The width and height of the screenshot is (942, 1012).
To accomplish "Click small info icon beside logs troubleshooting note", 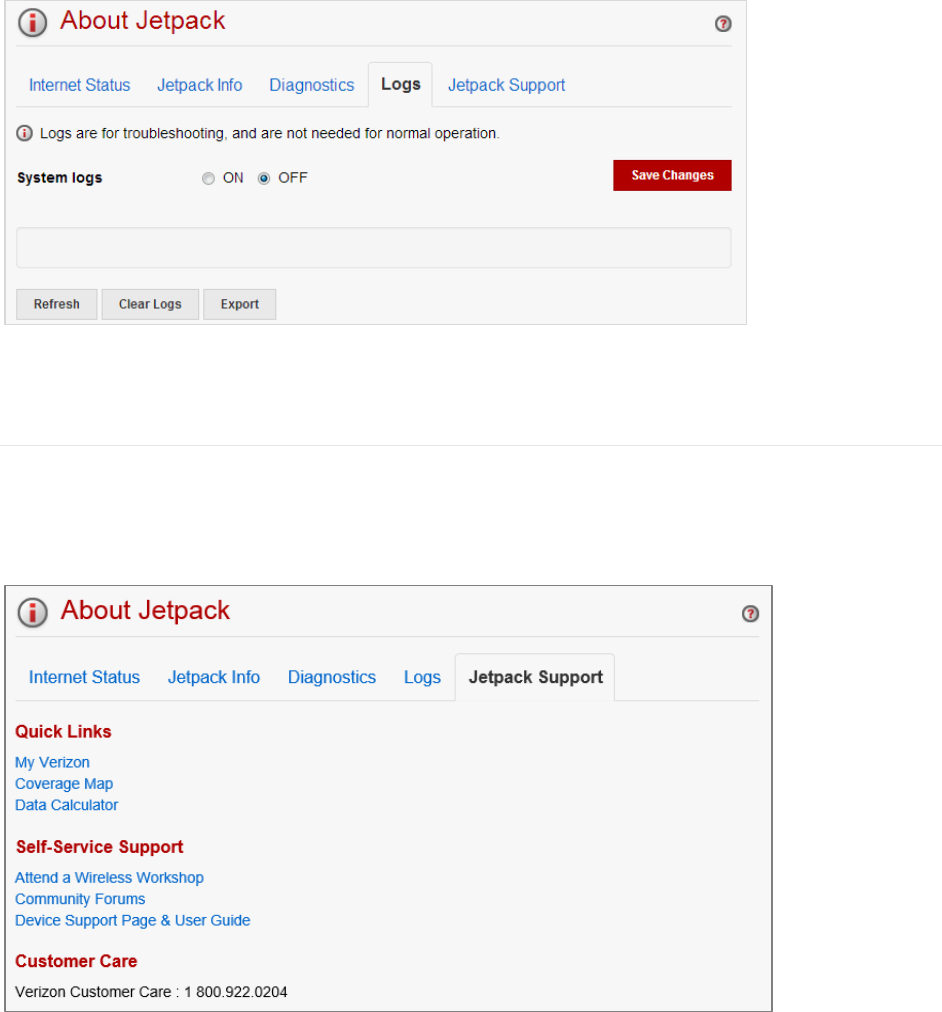I will point(24,134).
